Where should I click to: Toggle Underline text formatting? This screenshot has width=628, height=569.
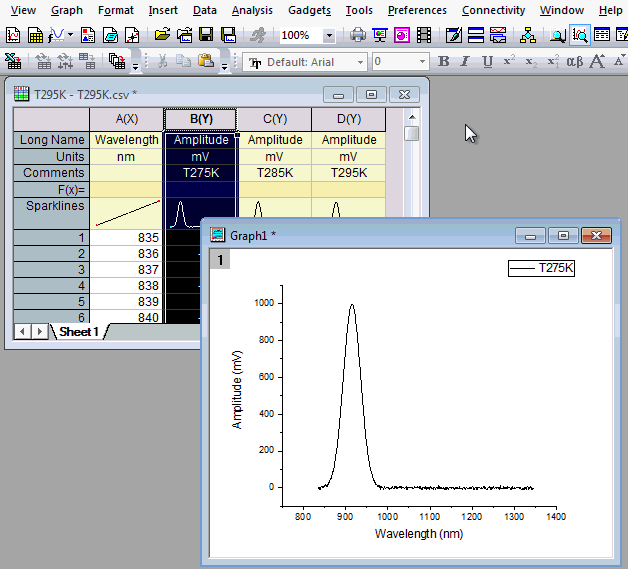click(487, 62)
